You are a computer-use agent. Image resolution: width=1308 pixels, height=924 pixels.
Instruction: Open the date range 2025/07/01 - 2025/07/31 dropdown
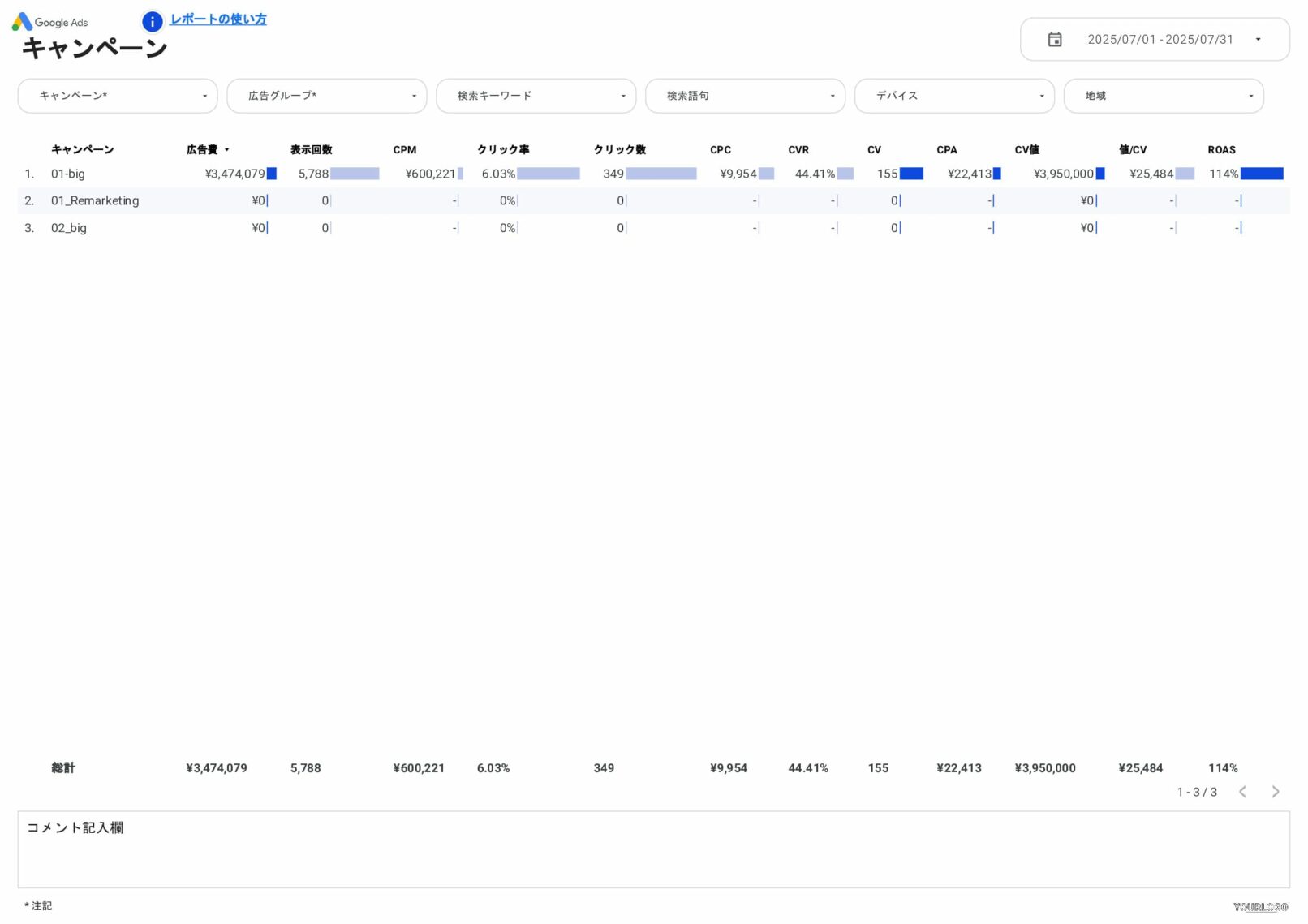pos(1160,39)
